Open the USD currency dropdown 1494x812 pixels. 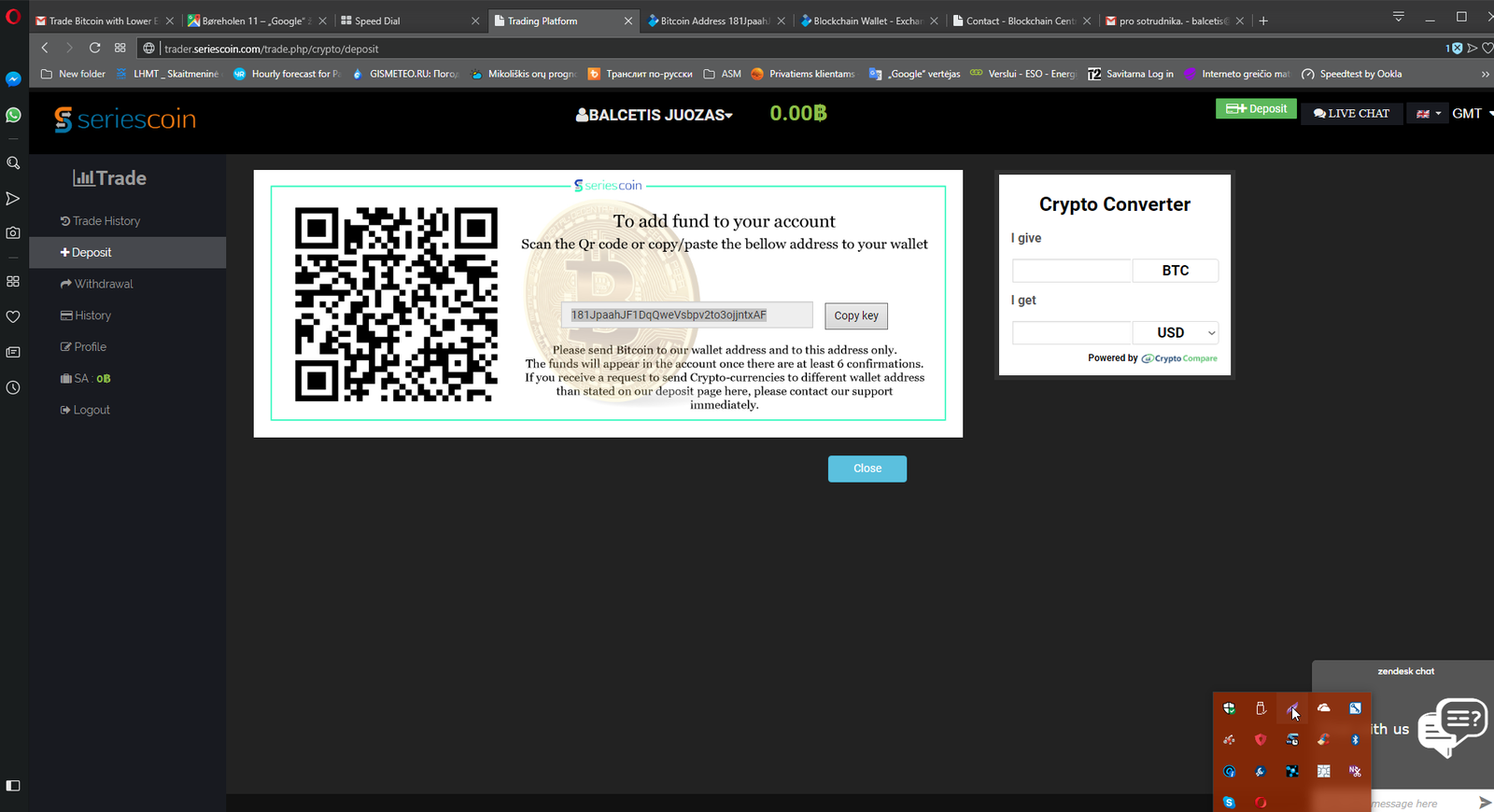(x=1175, y=333)
